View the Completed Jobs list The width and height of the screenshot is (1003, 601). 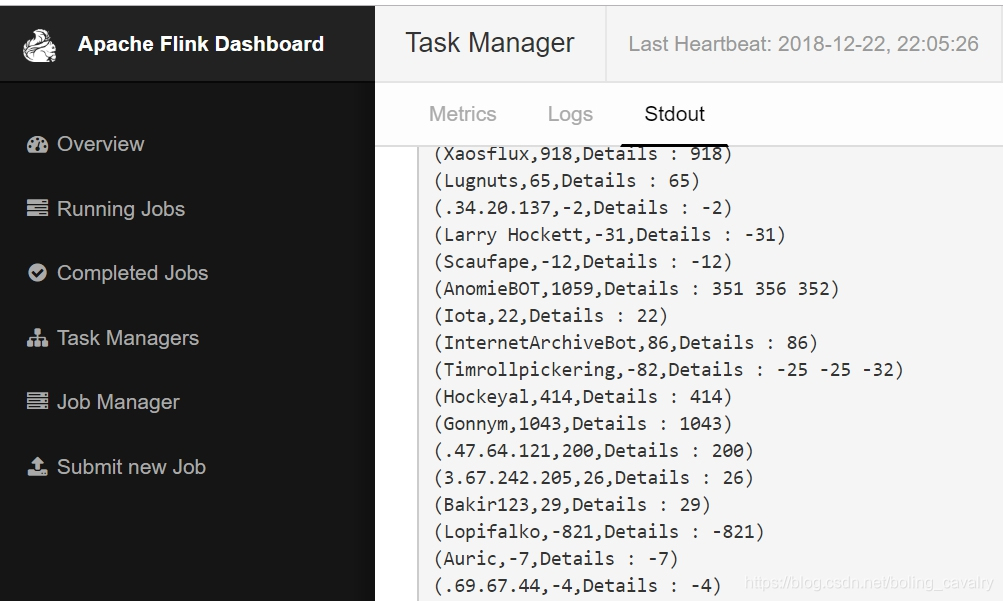tap(132, 273)
